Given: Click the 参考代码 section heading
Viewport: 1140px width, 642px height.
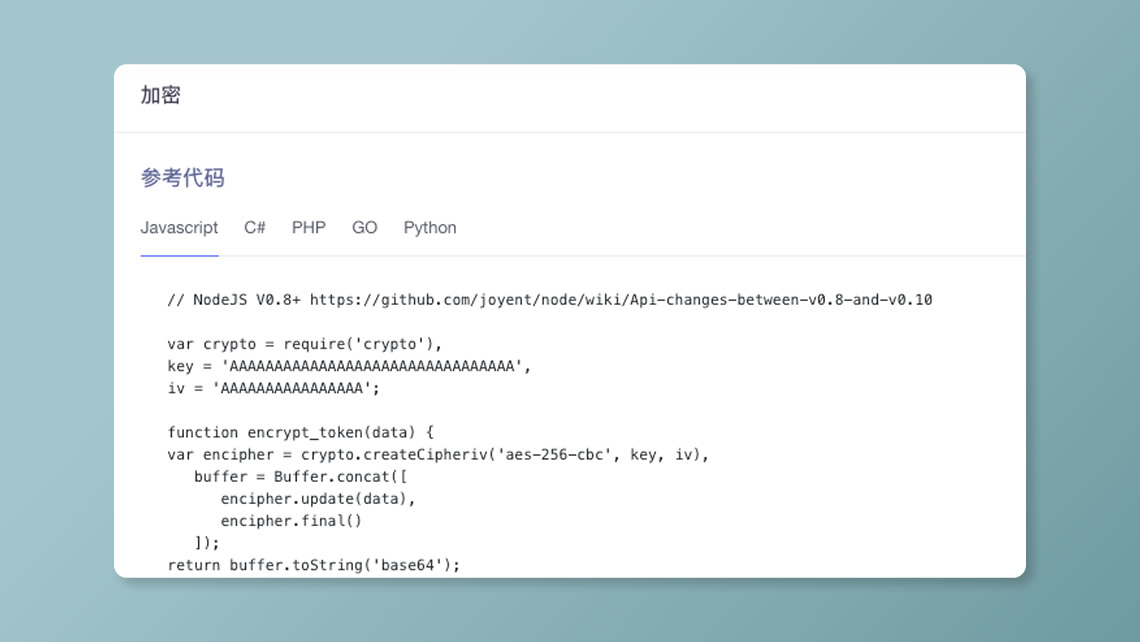Looking at the screenshot, I should click(x=182, y=177).
